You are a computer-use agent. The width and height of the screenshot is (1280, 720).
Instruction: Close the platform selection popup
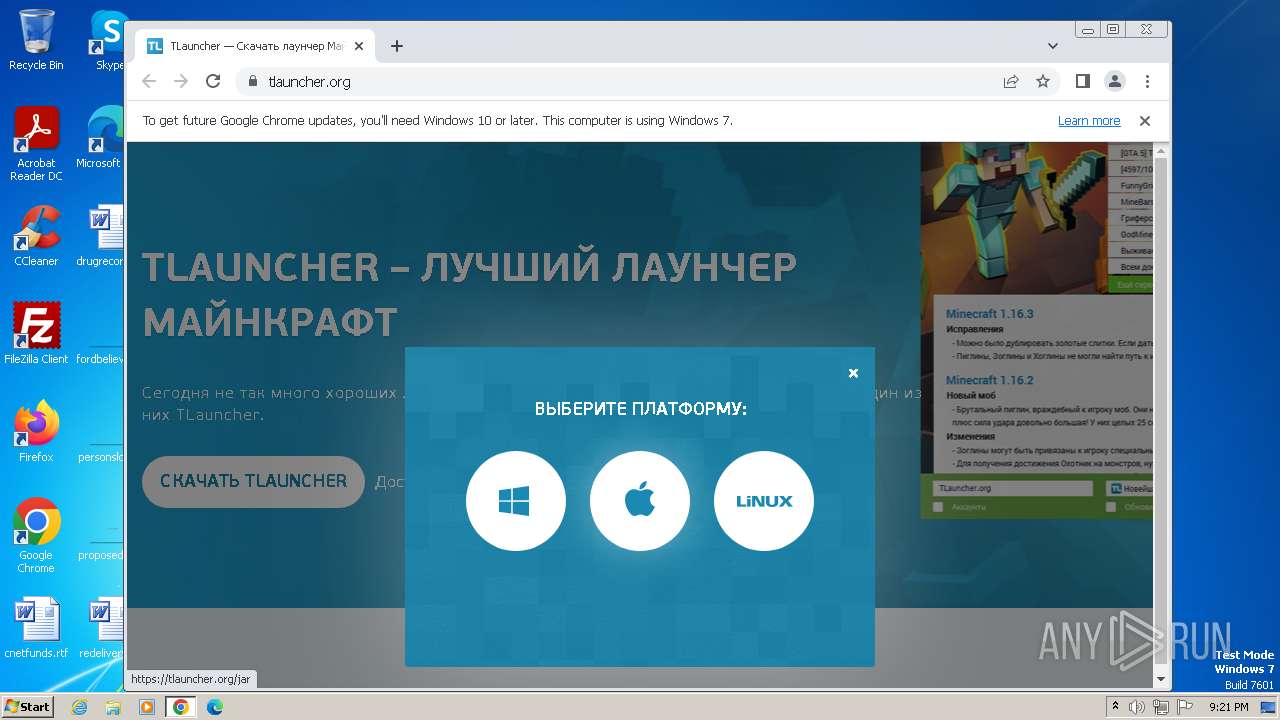853,373
